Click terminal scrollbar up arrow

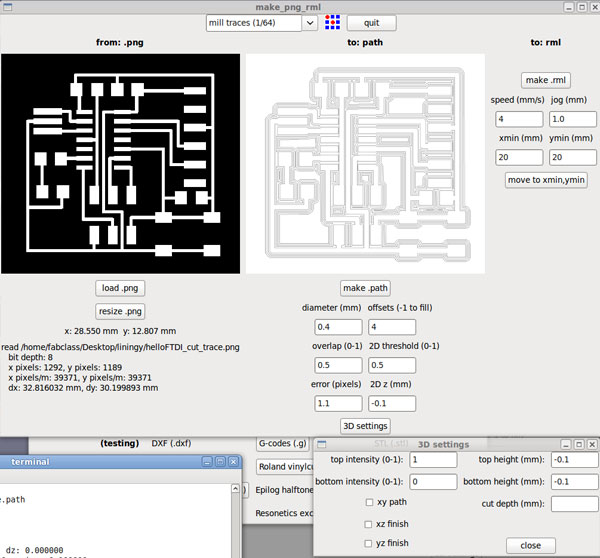coord(236,489)
